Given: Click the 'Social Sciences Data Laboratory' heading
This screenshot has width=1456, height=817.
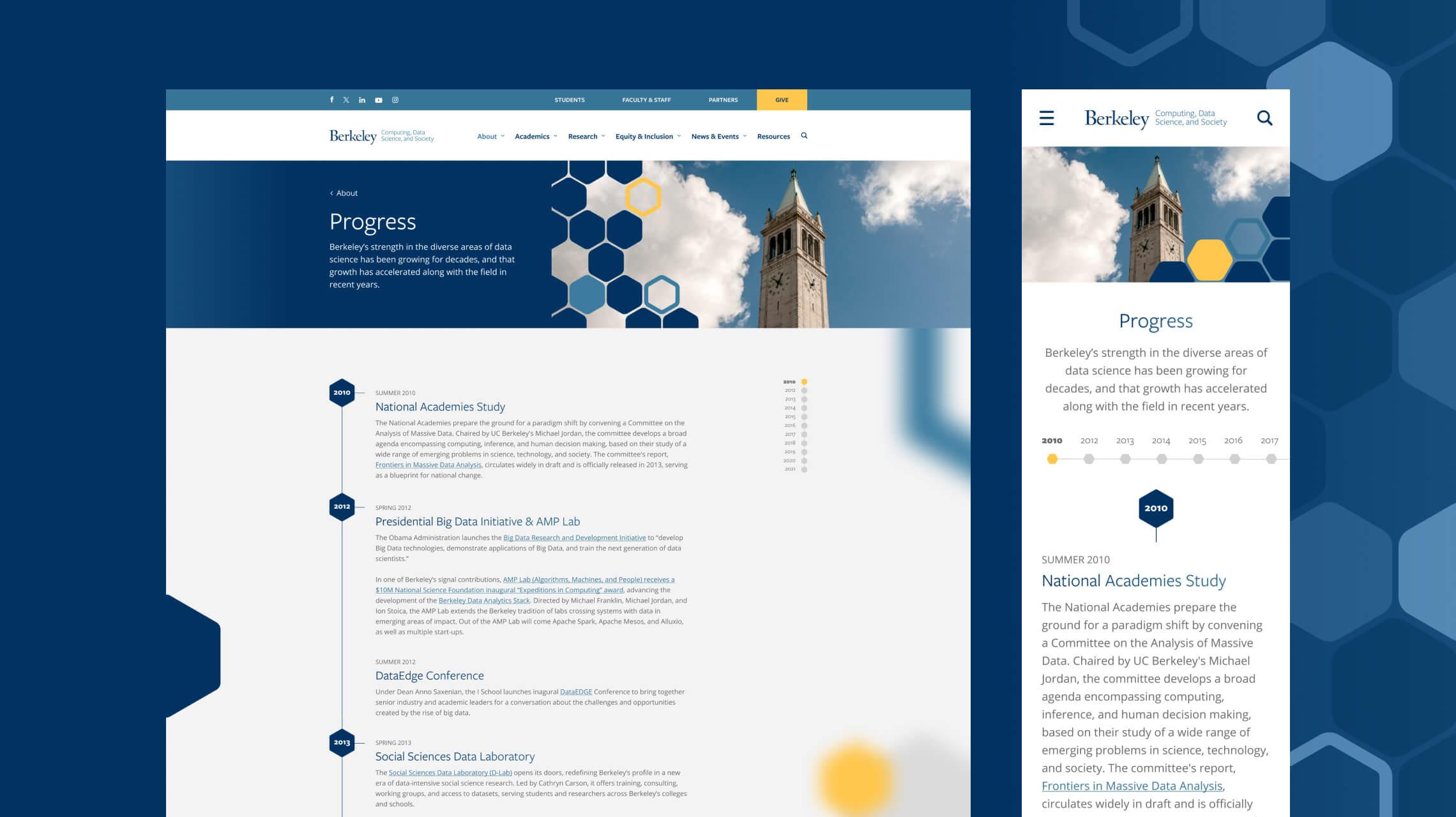Looking at the screenshot, I should pos(455,757).
